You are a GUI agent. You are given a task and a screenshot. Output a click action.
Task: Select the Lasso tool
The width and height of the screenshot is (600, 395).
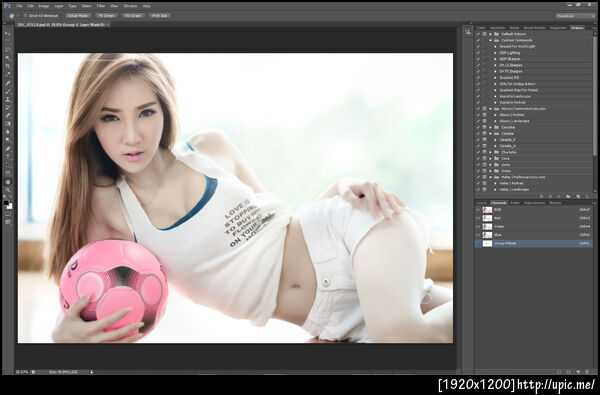coord(8,50)
